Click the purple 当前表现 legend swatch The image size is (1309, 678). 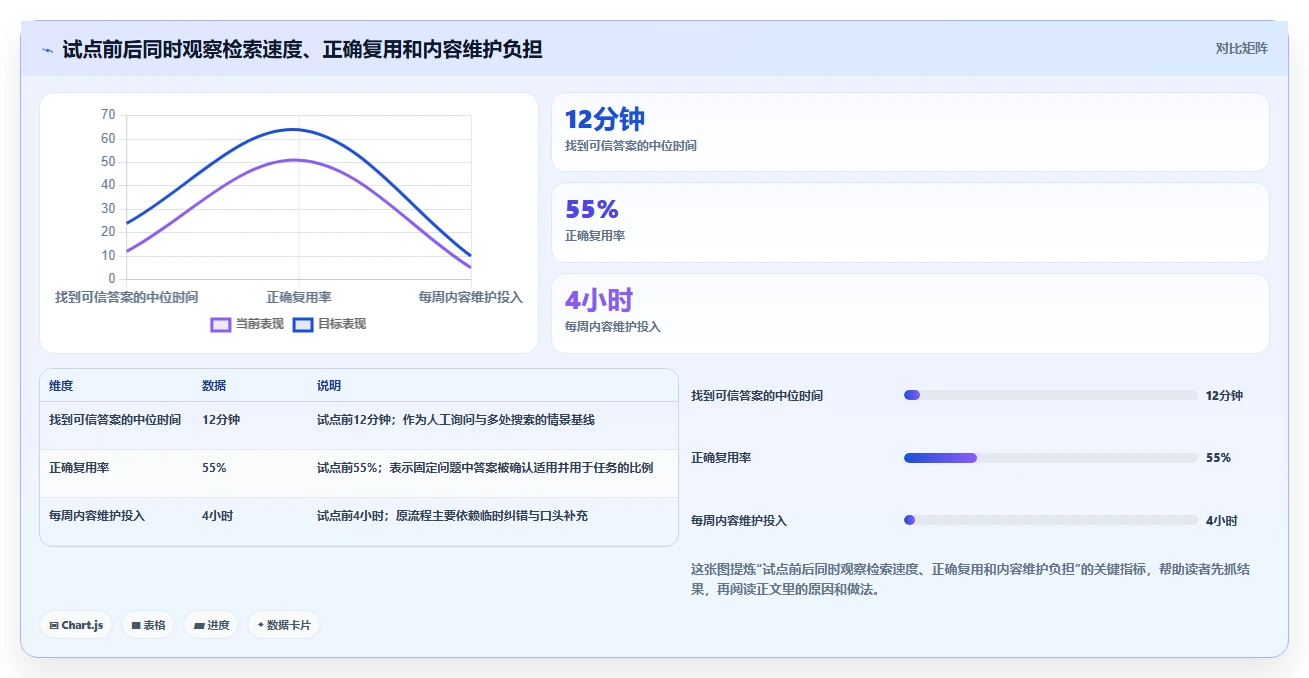(221, 325)
